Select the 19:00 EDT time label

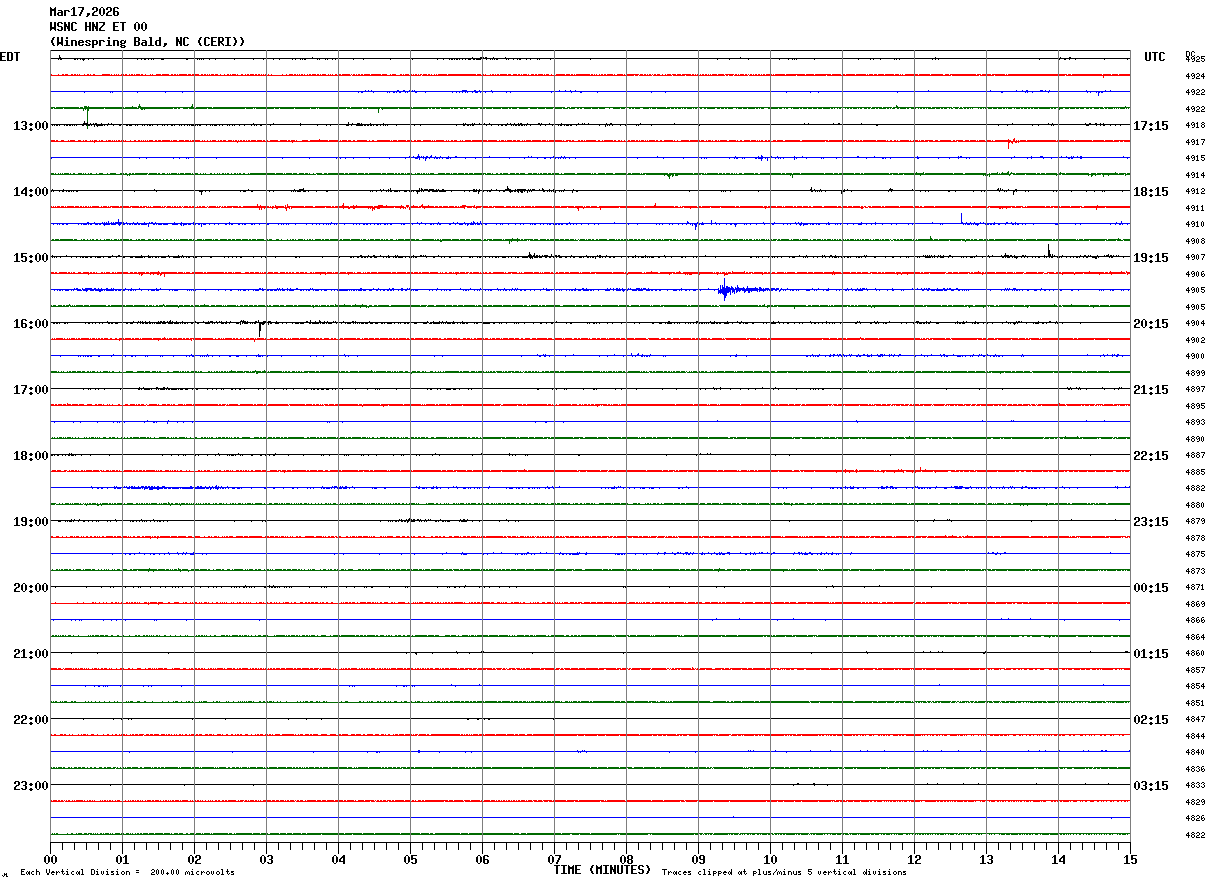(30, 522)
